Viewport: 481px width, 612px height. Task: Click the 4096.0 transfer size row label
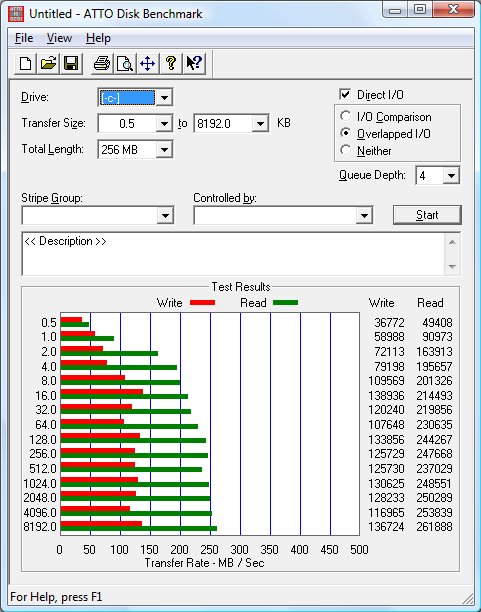[x=40, y=512]
